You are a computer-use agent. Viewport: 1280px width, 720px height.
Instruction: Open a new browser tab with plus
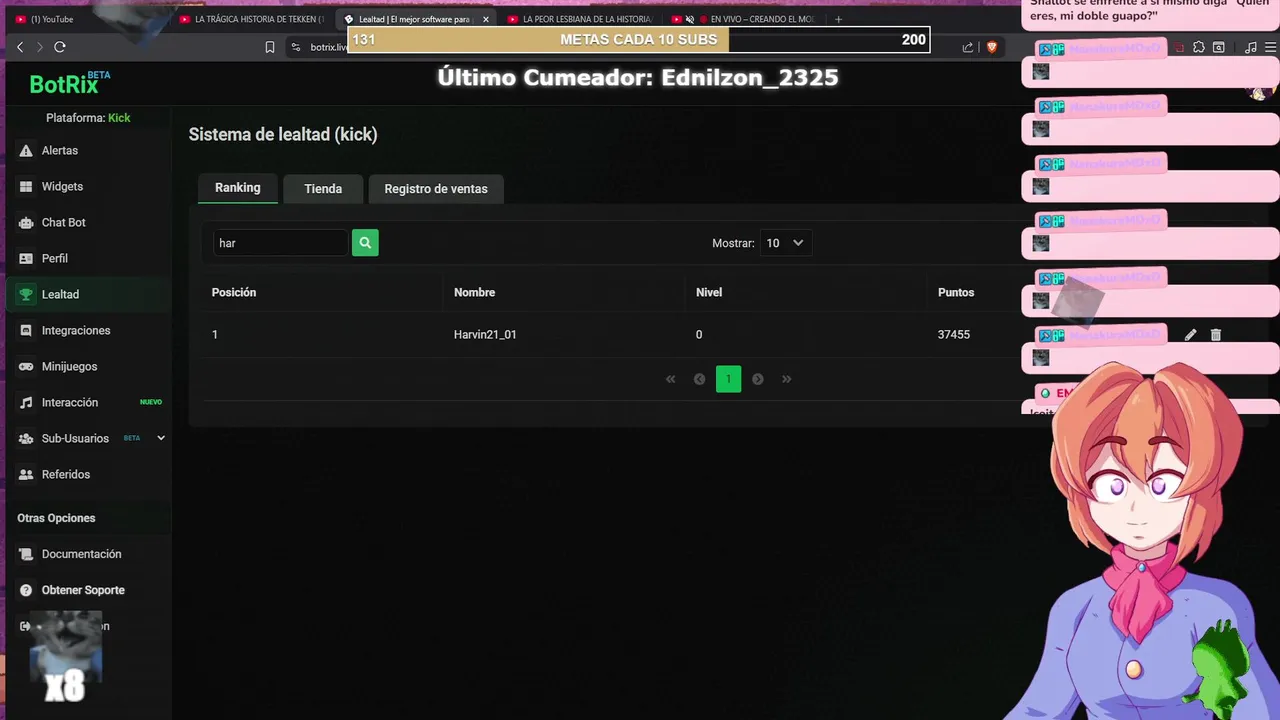click(x=838, y=19)
